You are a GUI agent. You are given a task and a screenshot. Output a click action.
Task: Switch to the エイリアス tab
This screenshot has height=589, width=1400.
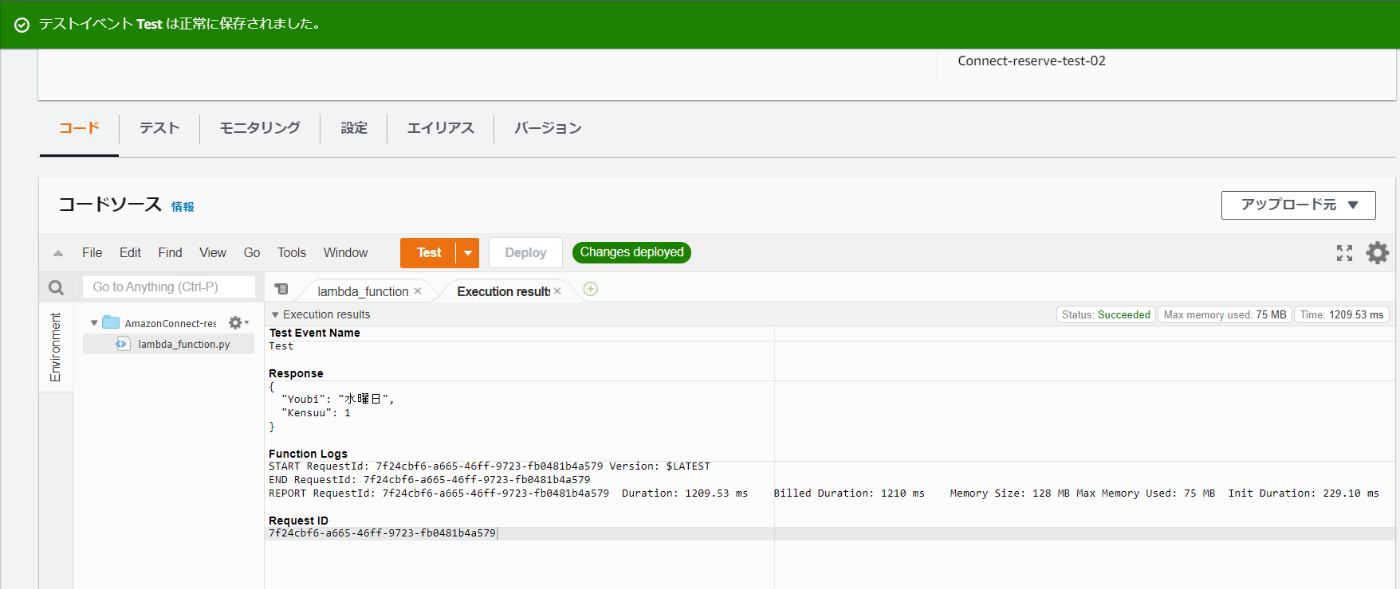[x=440, y=128]
